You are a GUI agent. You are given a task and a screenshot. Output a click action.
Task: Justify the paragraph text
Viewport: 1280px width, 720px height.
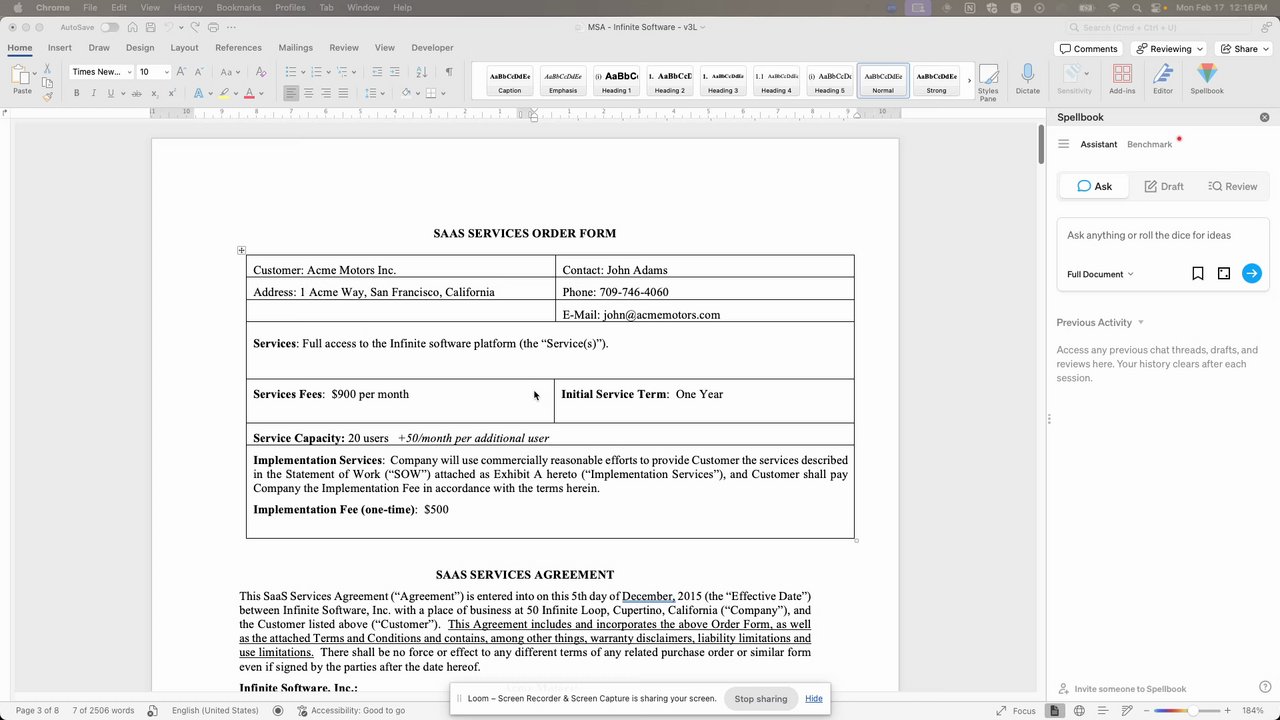tap(343, 93)
